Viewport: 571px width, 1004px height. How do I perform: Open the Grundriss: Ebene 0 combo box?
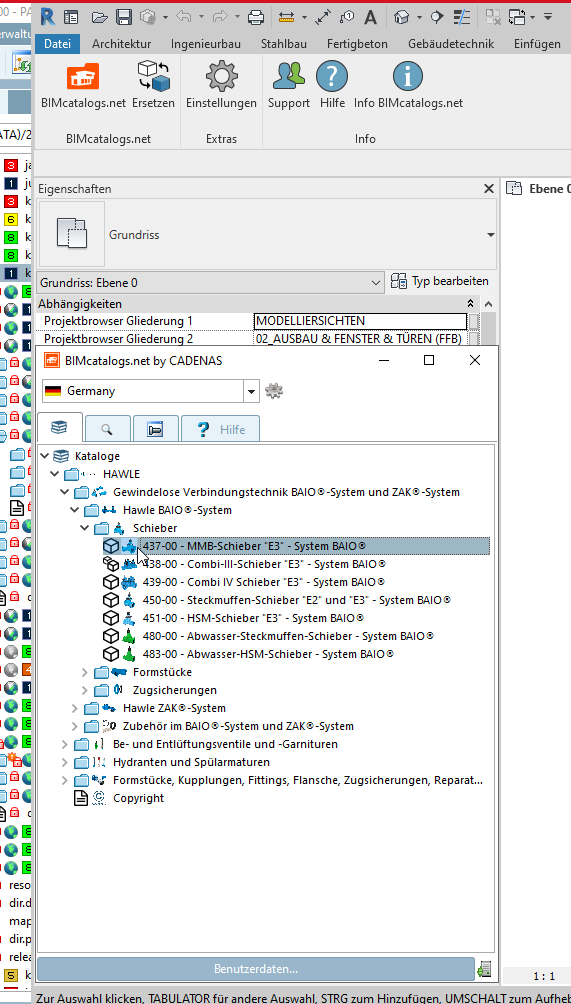tap(211, 282)
